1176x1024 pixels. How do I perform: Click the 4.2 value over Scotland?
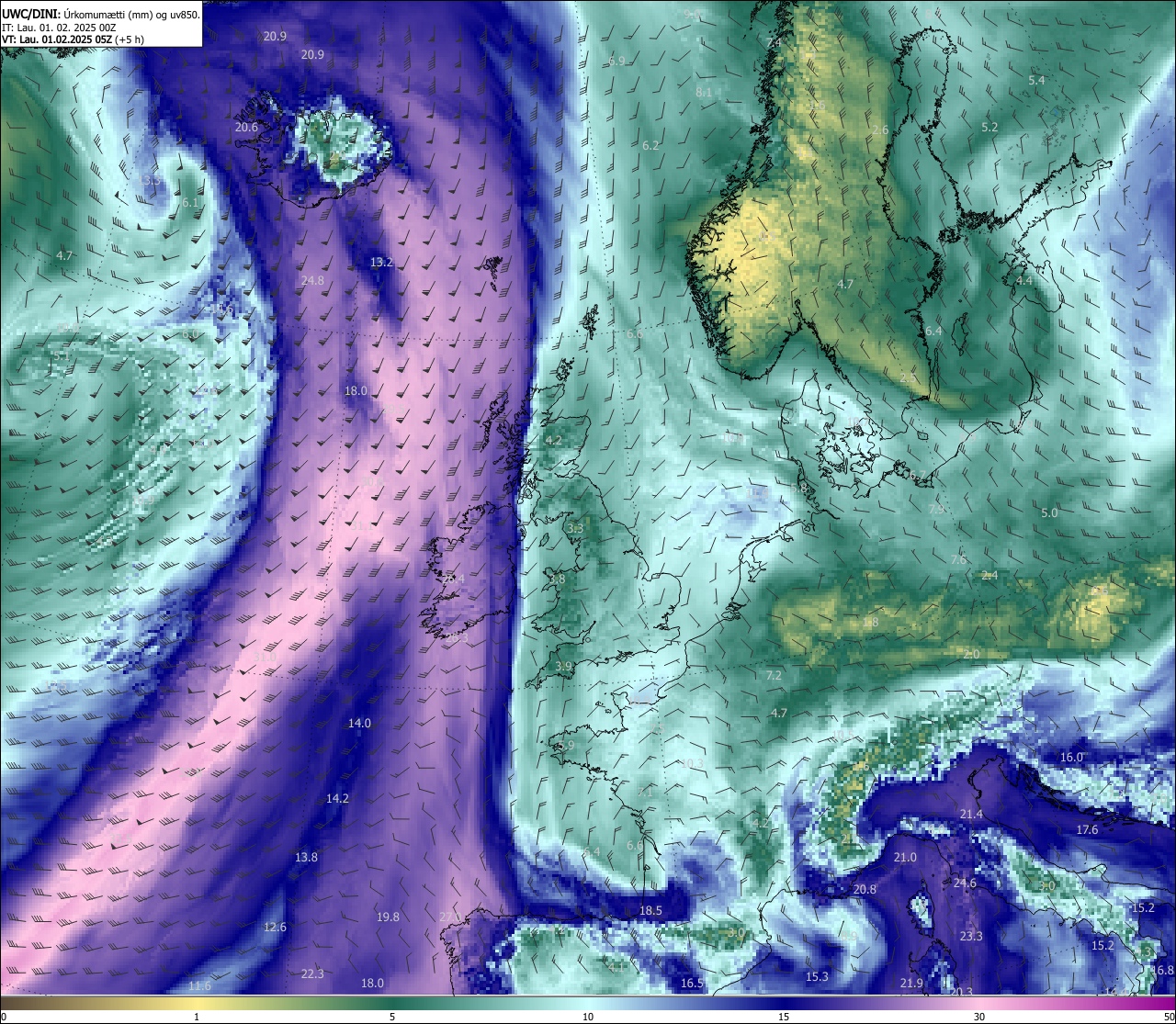click(x=553, y=441)
